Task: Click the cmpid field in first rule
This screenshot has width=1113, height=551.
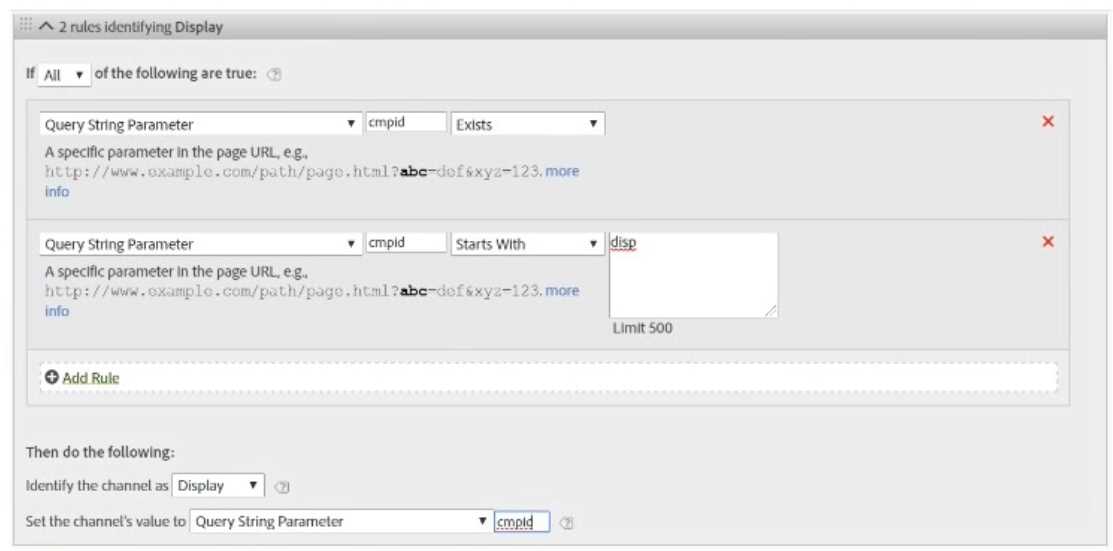Action: click(406, 123)
